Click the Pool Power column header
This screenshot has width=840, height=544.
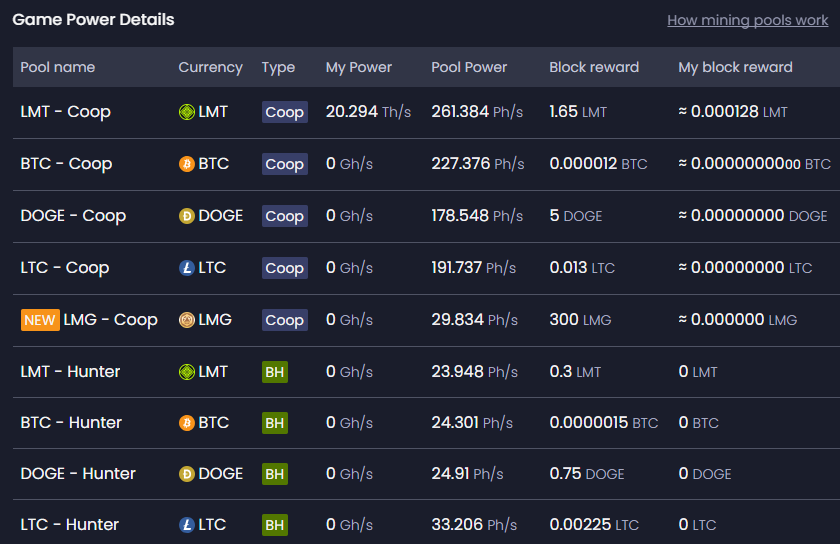click(469, 67)
